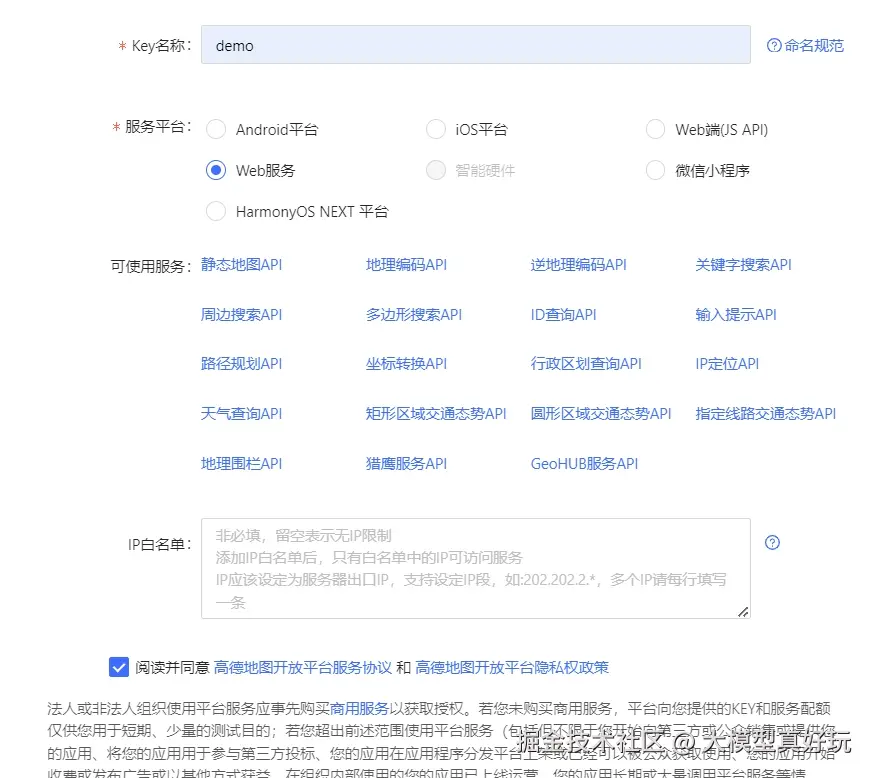Screen dimensions: 874x778
Task: Click the help icon beside IP白名单
Action: click(x=772, y=542)
